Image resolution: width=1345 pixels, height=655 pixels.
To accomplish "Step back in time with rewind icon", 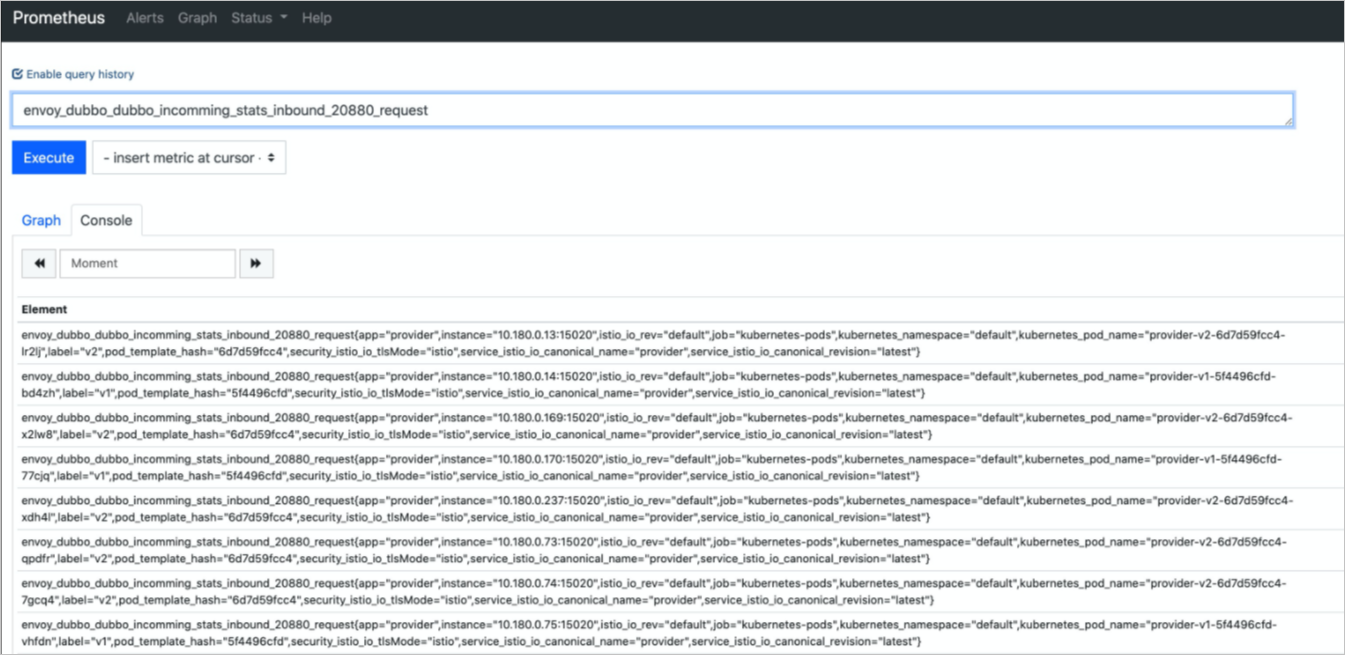I will point(40,263).
